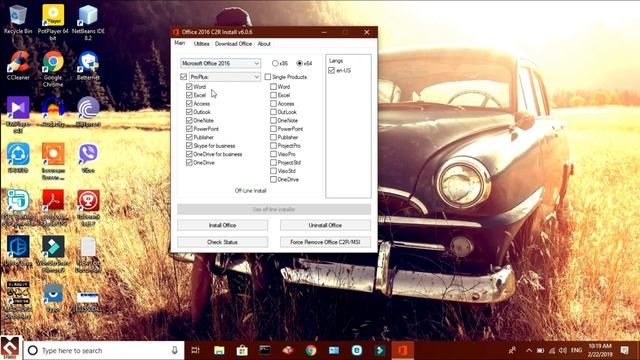640x360 pixels.
Task: Launch Betternet desktop shortcut
Action: (x=88, y=65)
